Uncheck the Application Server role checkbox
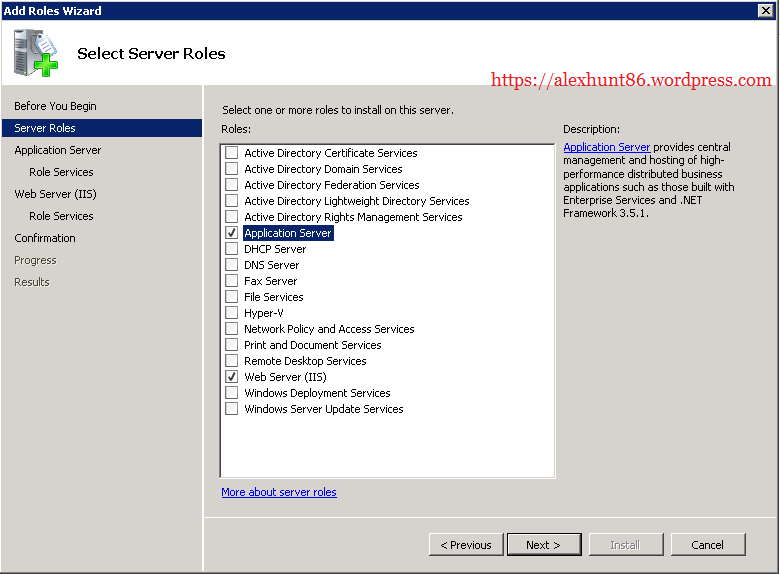Viewport: 780px width, 574px height. (232, 233)
